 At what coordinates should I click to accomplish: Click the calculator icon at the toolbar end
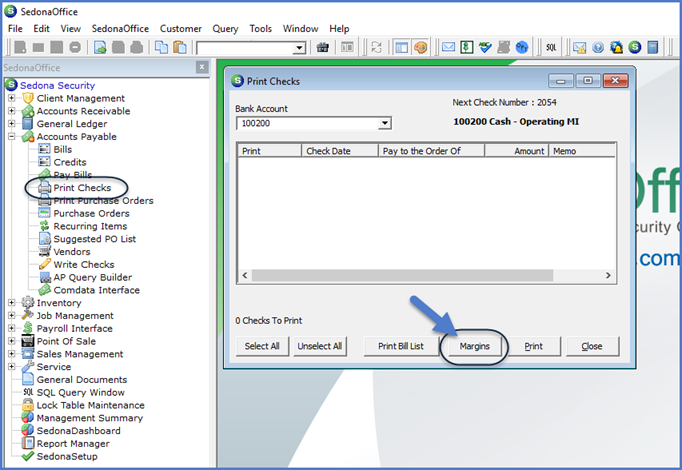coord(653,47)
